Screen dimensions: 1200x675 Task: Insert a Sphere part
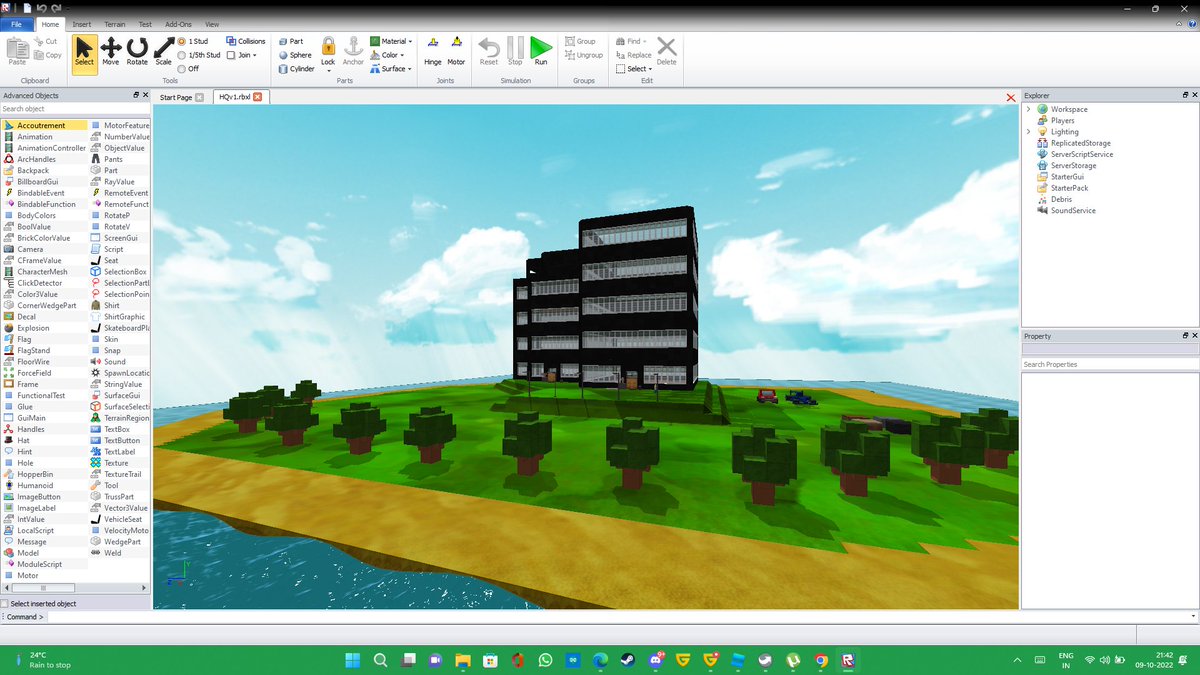(295, 55)
